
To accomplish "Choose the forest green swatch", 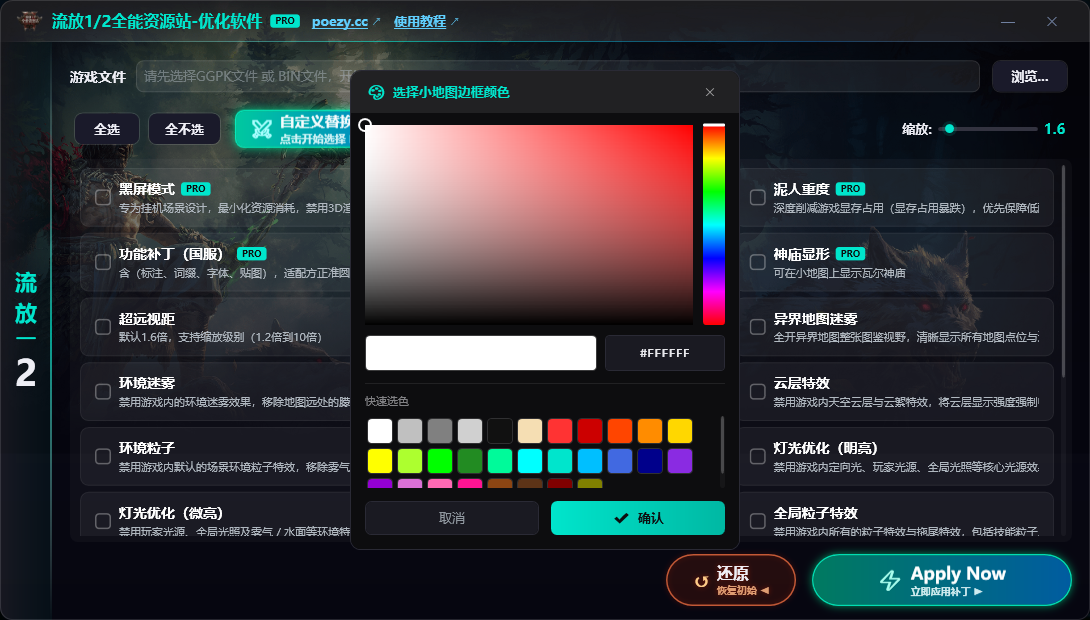I will coord(470,461).
